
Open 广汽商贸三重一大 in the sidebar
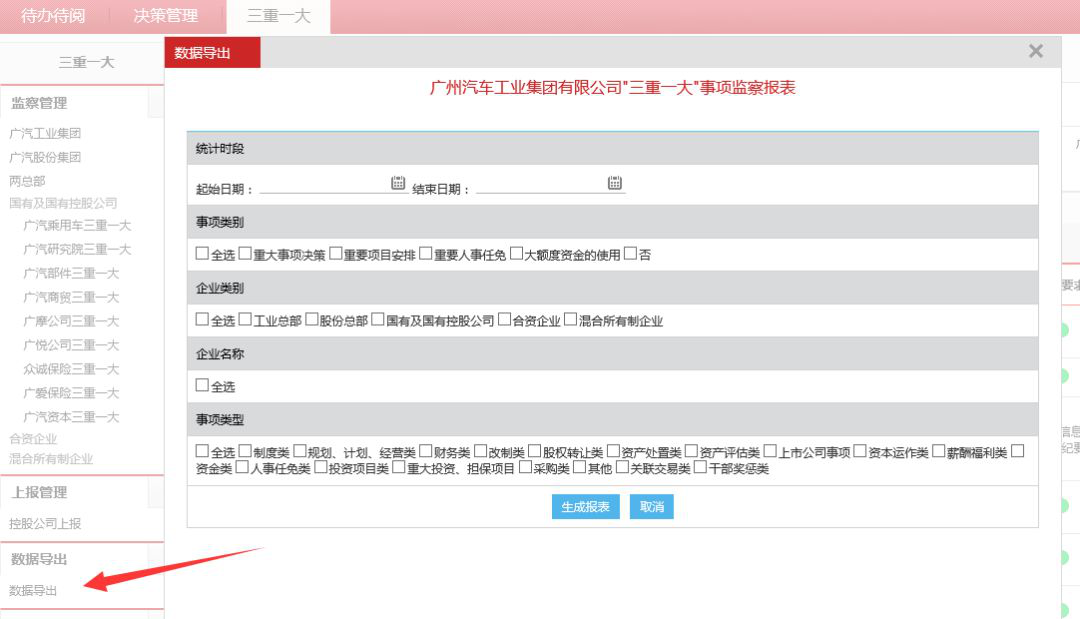tap(71, 297)
